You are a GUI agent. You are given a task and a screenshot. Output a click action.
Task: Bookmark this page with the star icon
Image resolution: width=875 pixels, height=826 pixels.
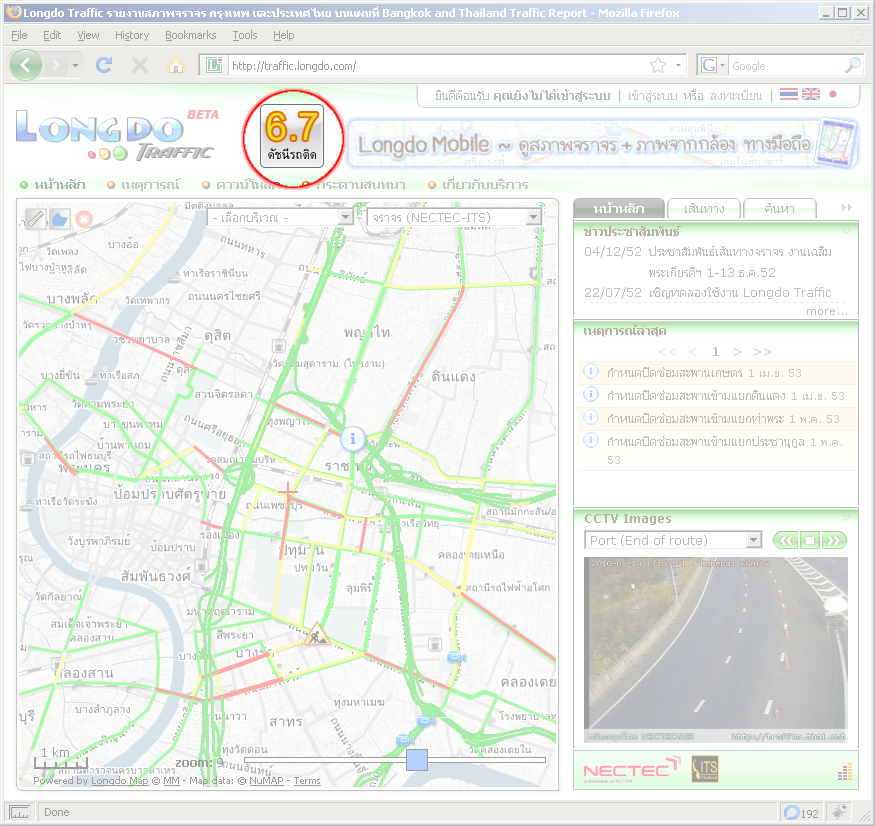pyautogui.click(x=658, y=66)
